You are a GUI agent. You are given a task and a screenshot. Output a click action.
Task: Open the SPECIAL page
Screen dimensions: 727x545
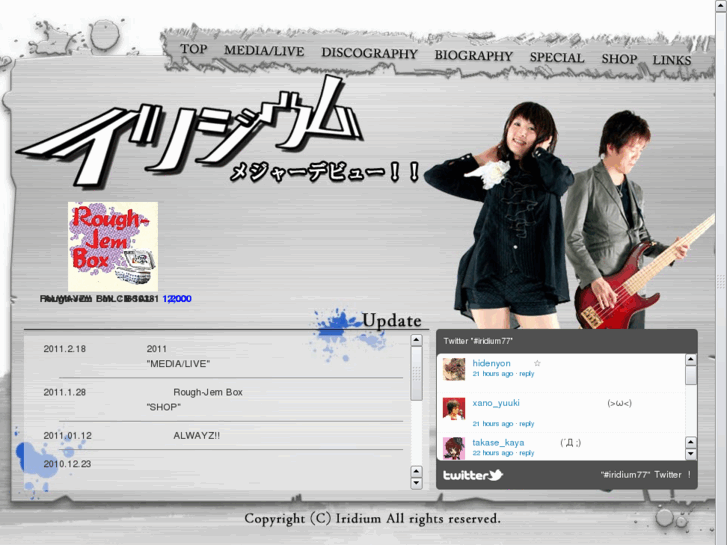point(557,58)
